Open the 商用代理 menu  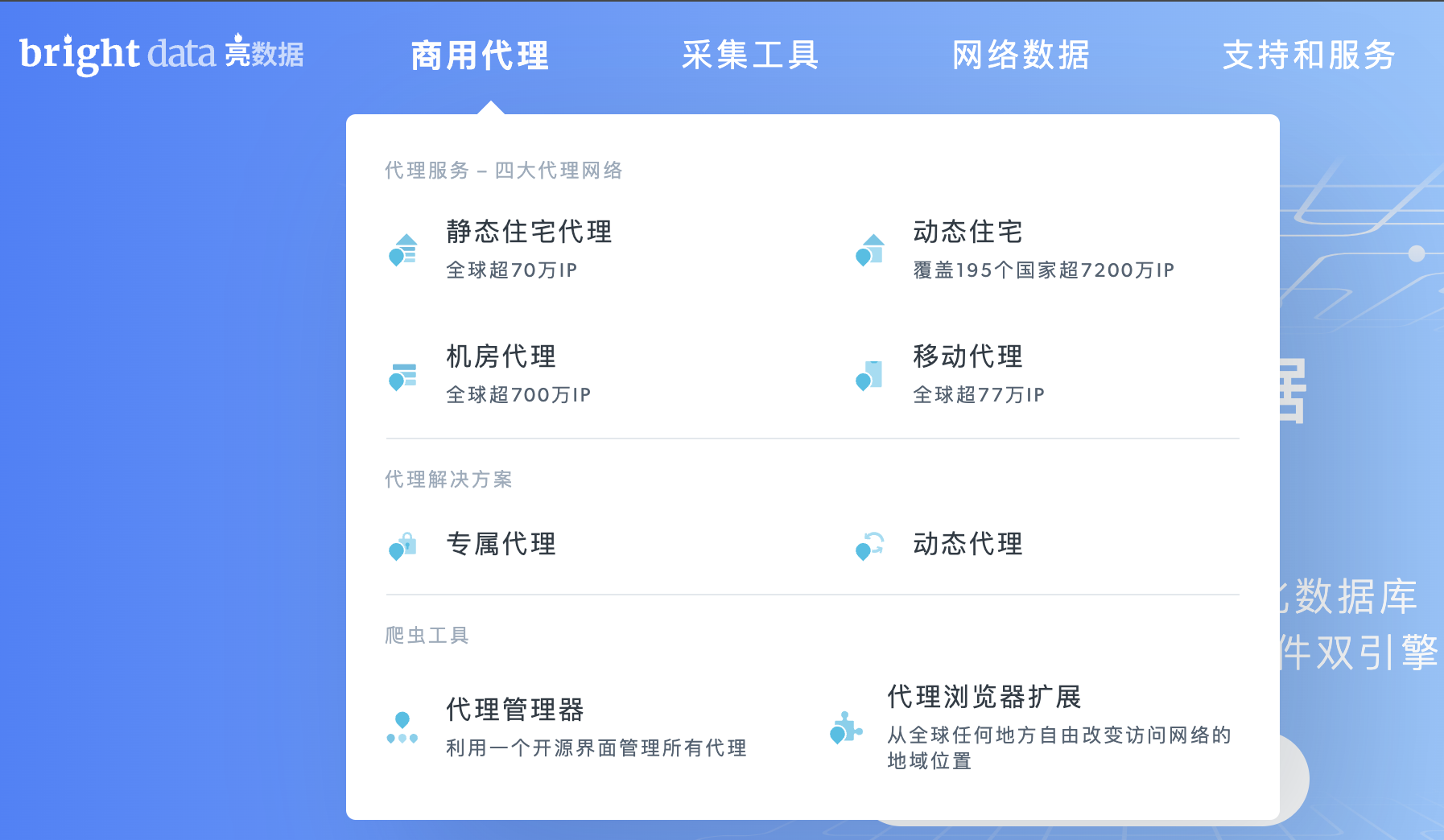tap(480, 56)
